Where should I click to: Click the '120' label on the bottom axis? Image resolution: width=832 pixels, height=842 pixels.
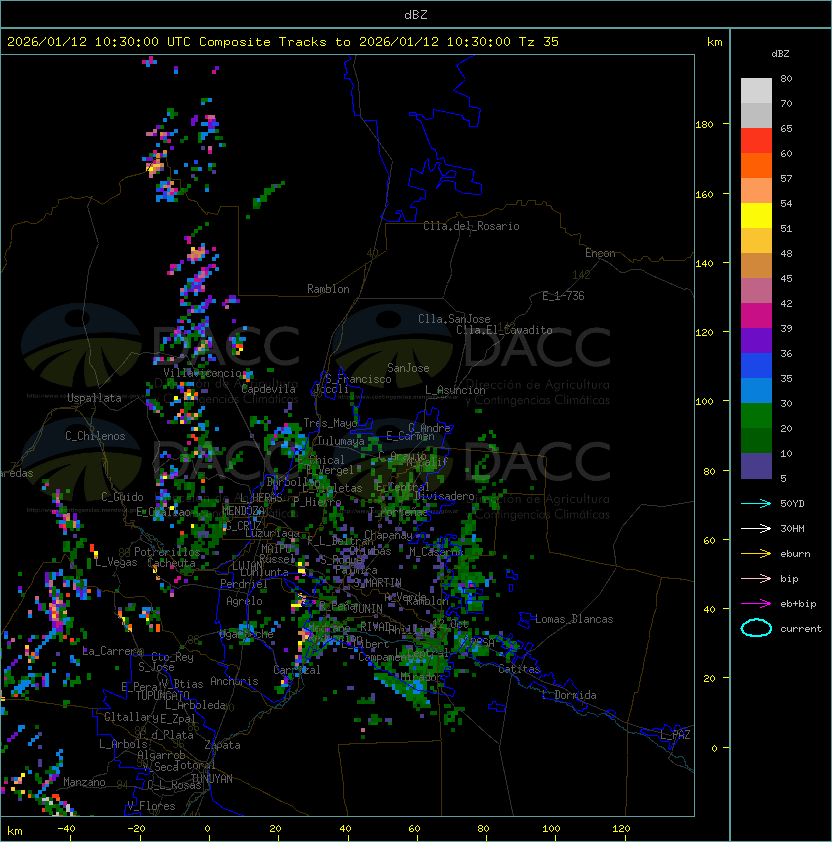[621, 829]
